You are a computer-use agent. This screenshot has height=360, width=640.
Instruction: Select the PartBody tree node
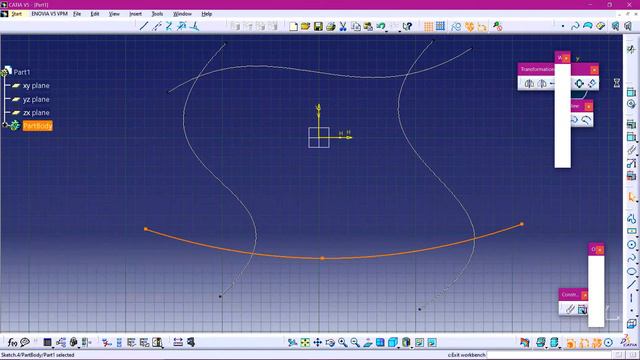tap(38, 126)
